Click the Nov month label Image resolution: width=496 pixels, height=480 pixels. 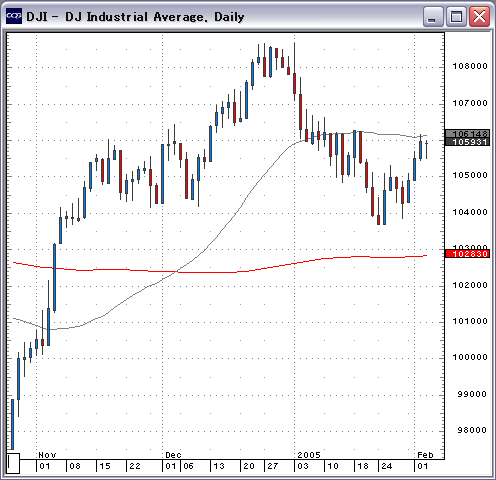pos(47,455)
